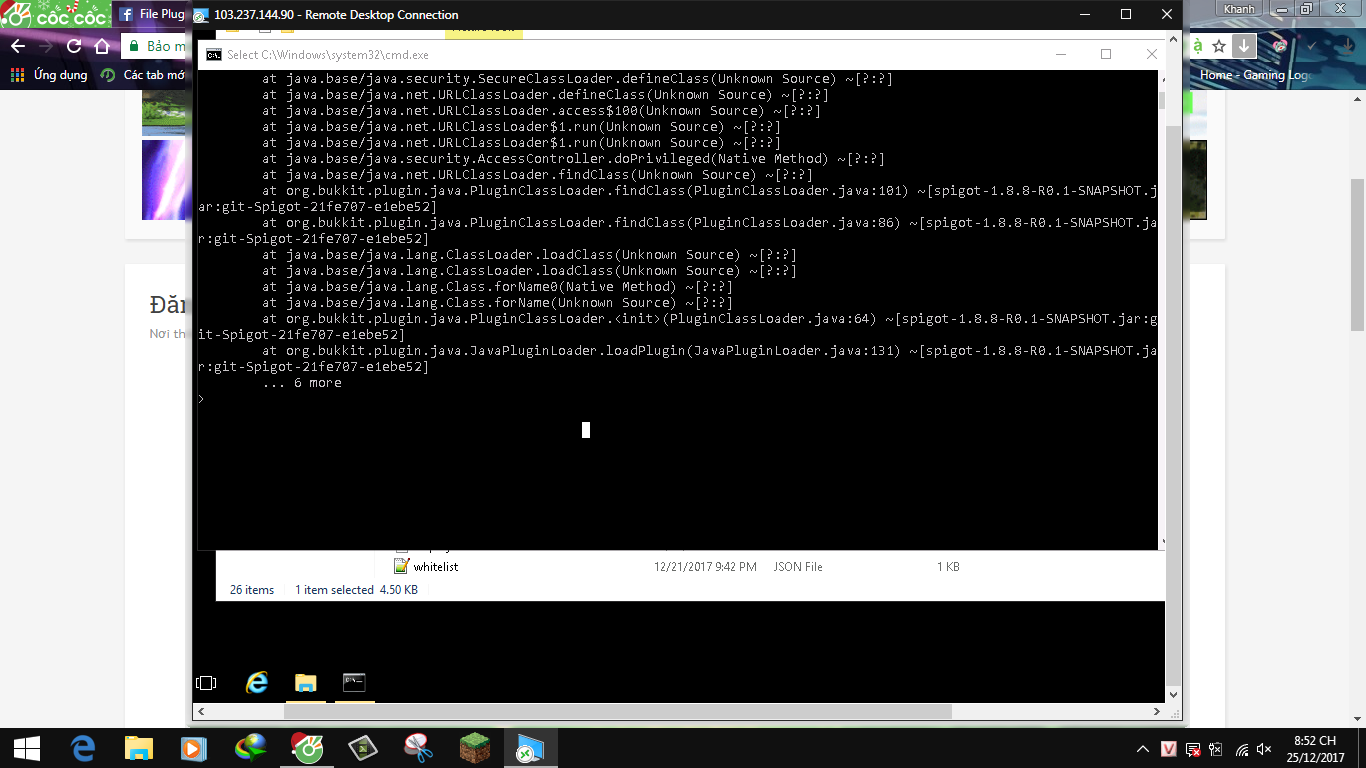Switch to Cốc Cốc browser on taskbar

pyautogui.click(x=306, y=748)
